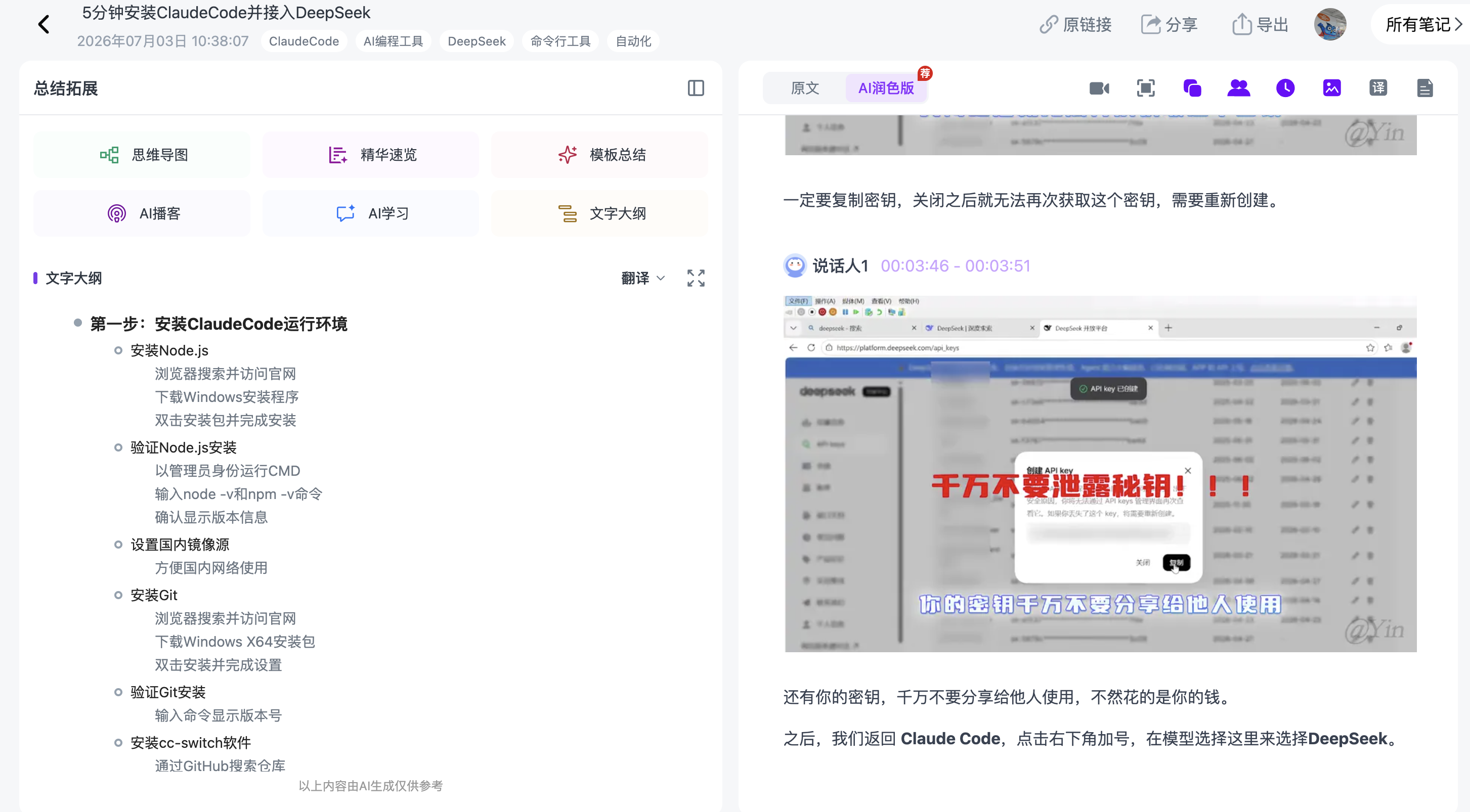Select outline item 安装cc-switch软件
The width and height of the screenshot is (1470, 812).
(x=191, y=742)
